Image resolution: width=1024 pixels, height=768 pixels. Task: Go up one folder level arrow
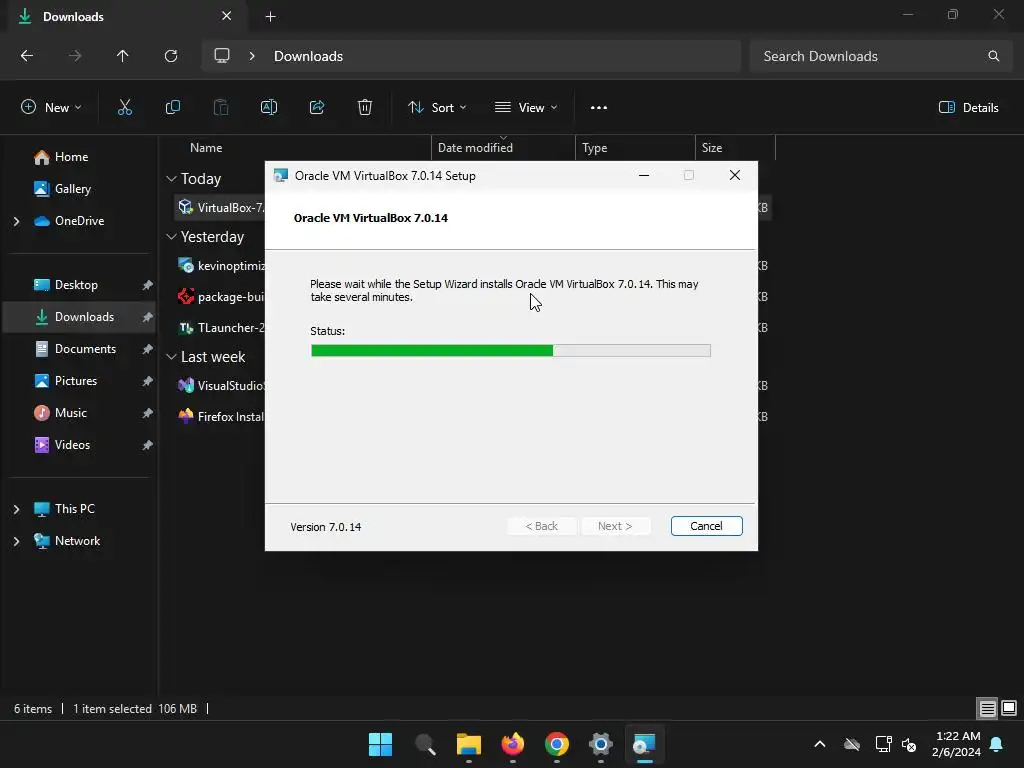pyautogui.click(x=123, y=56)
